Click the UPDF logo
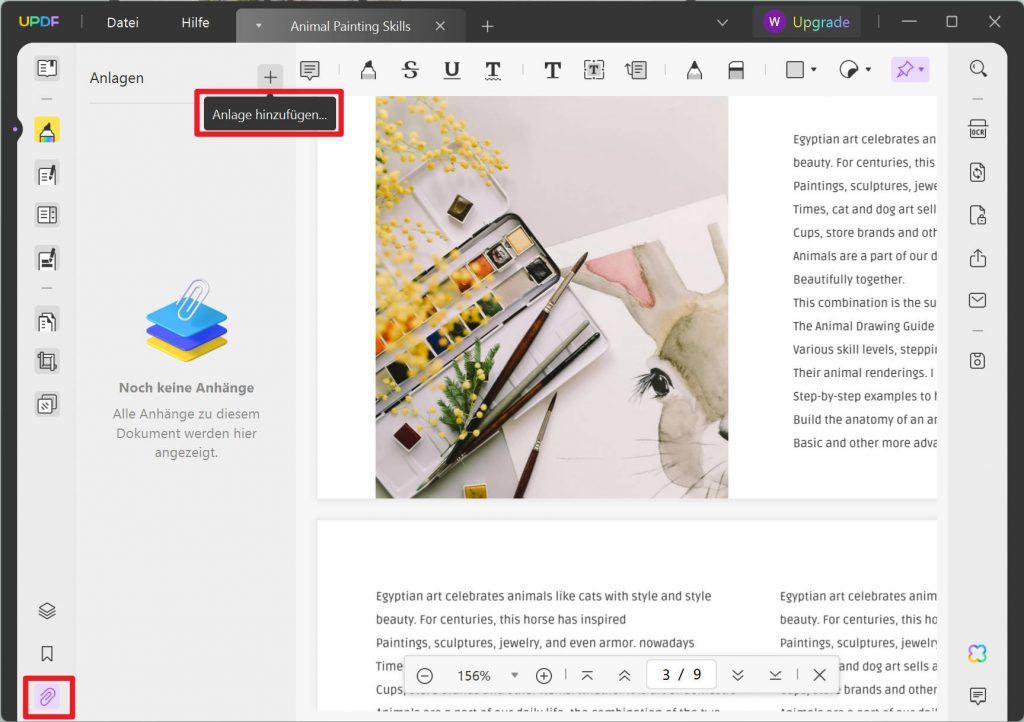 coord(39,22)
